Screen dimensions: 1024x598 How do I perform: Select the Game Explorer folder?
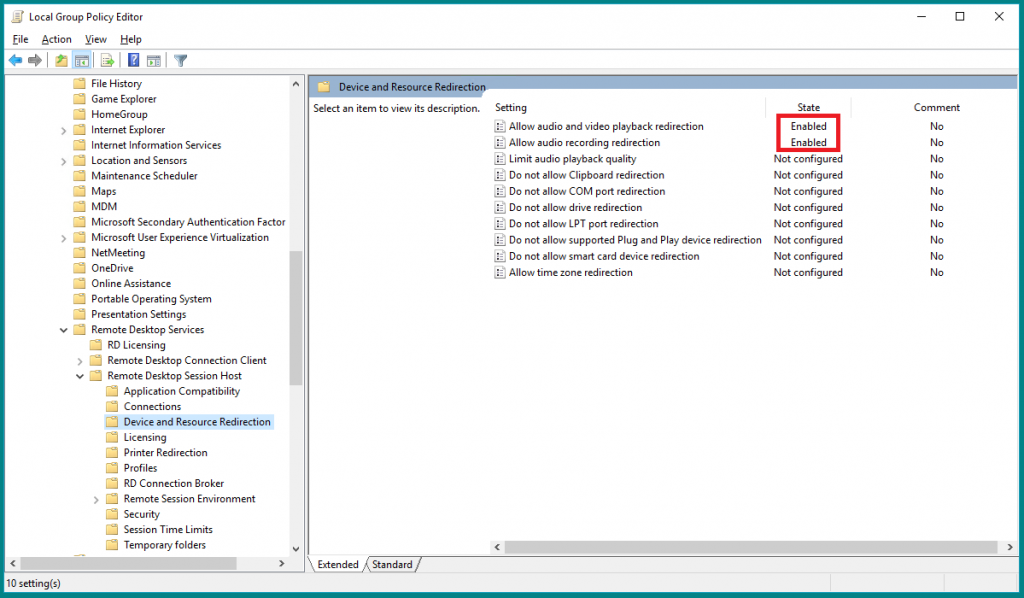point(123,99)
